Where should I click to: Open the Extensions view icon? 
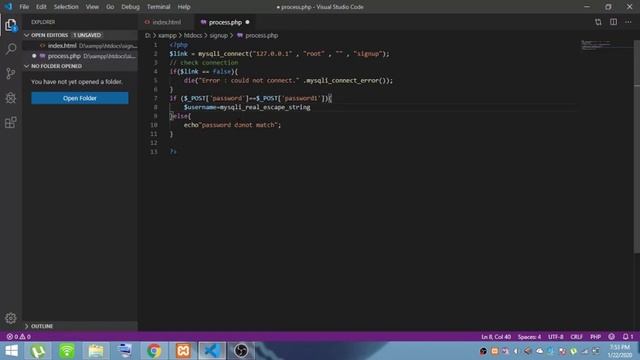tap(11, 122)
